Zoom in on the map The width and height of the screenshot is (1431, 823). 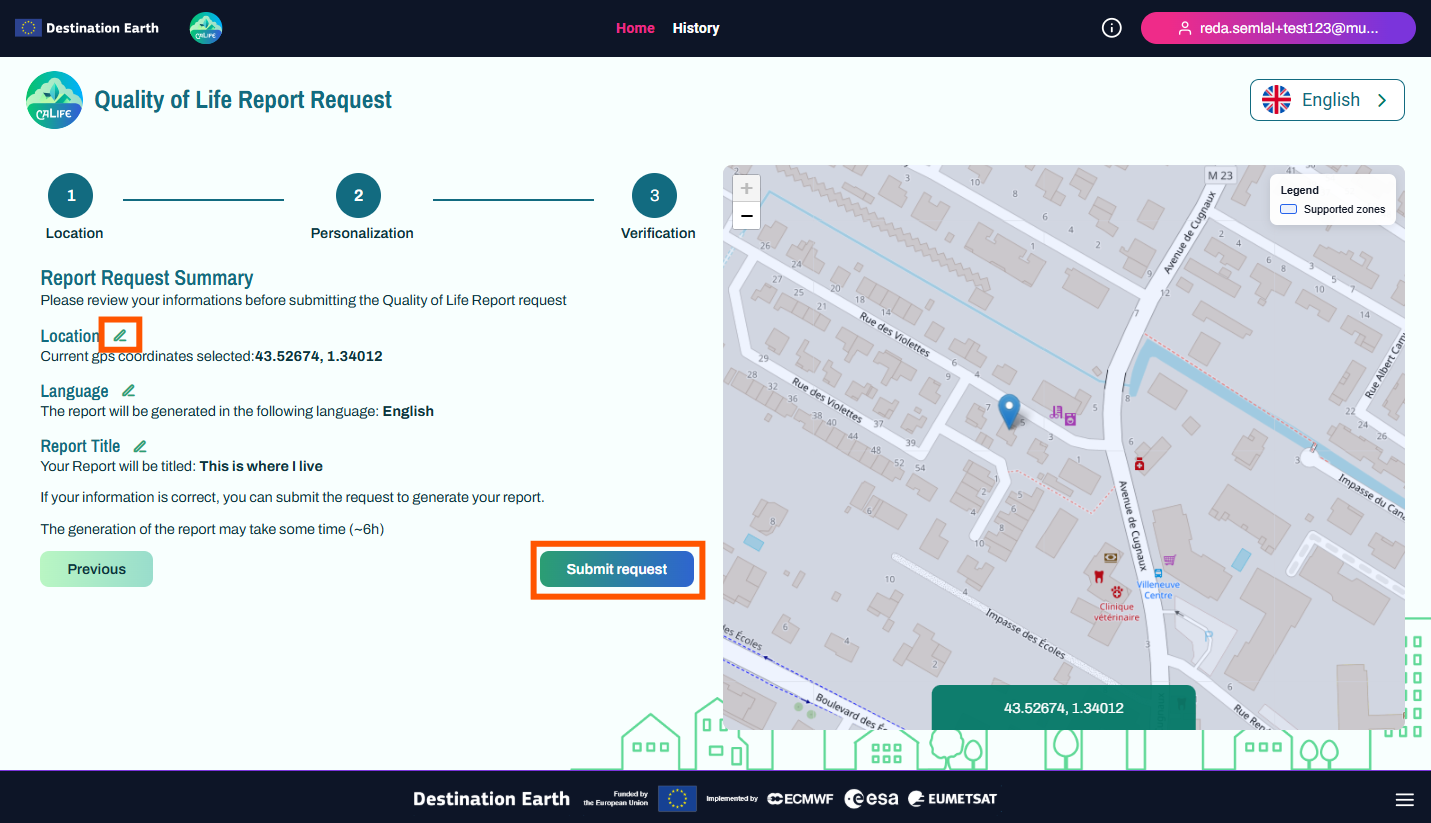pyautogui.click(x=746, y=188)
